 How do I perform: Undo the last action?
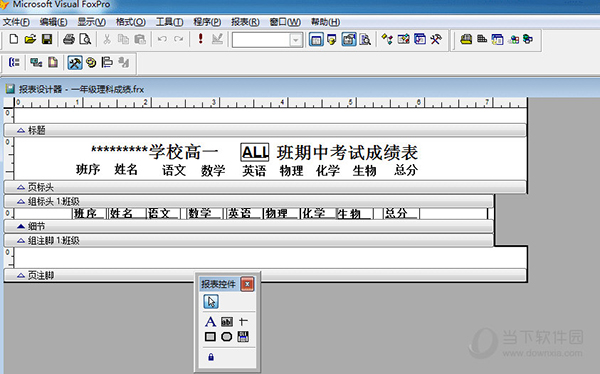(162, 39)
